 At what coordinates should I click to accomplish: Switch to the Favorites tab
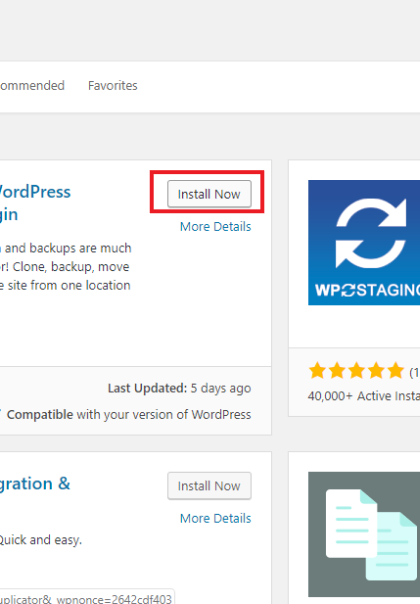pos(113,86)
